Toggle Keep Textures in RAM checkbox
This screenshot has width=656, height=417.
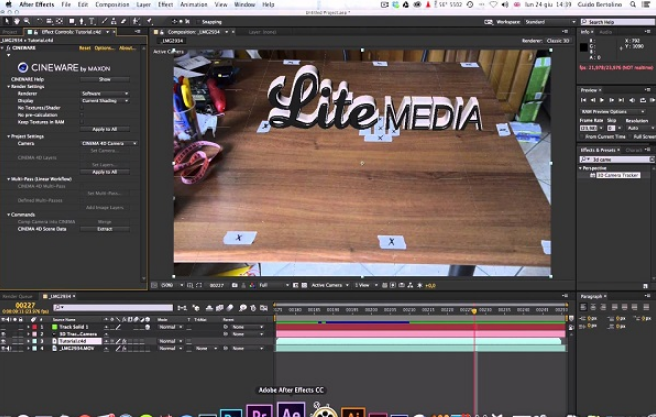(82, 122)
